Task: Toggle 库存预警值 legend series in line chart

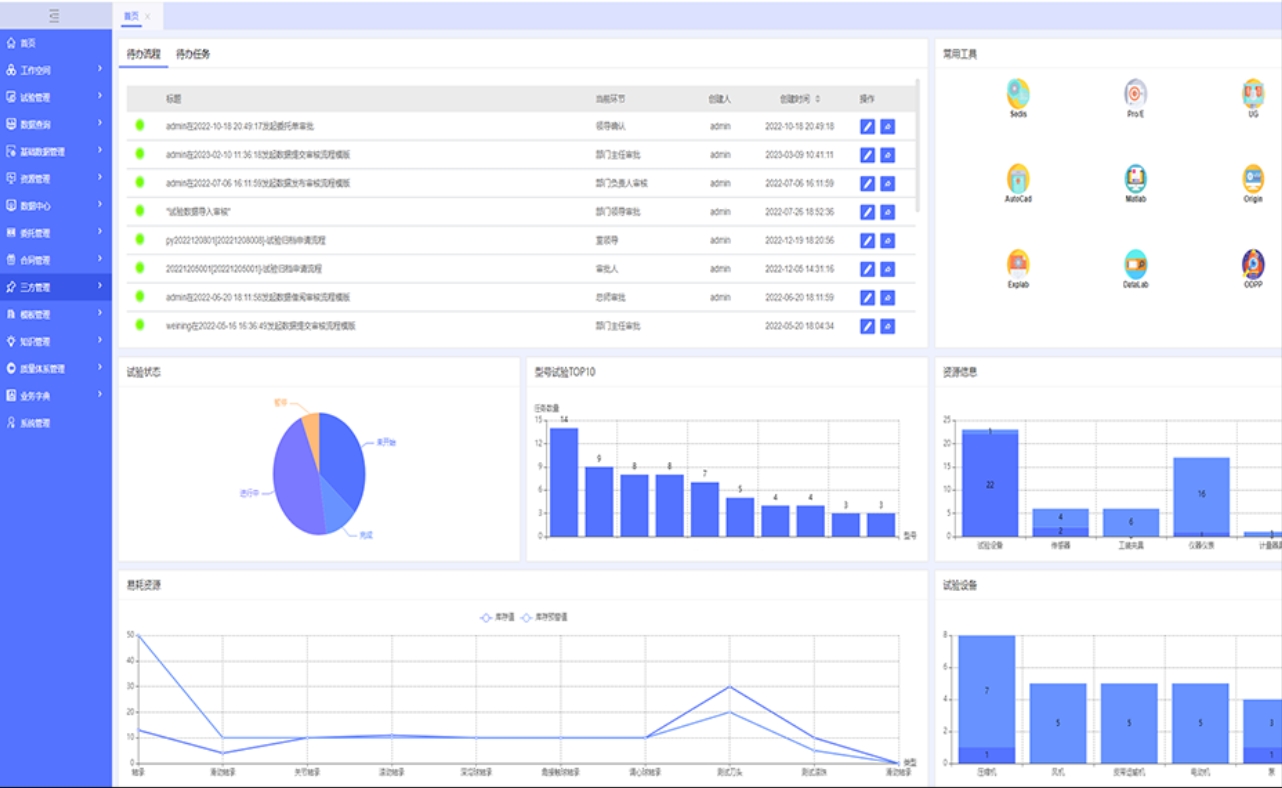Action: [545, 618]
